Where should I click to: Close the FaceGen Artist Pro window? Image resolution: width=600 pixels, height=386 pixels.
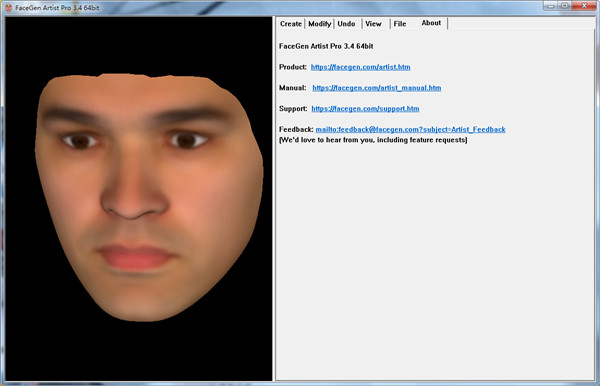click(584, 6)
